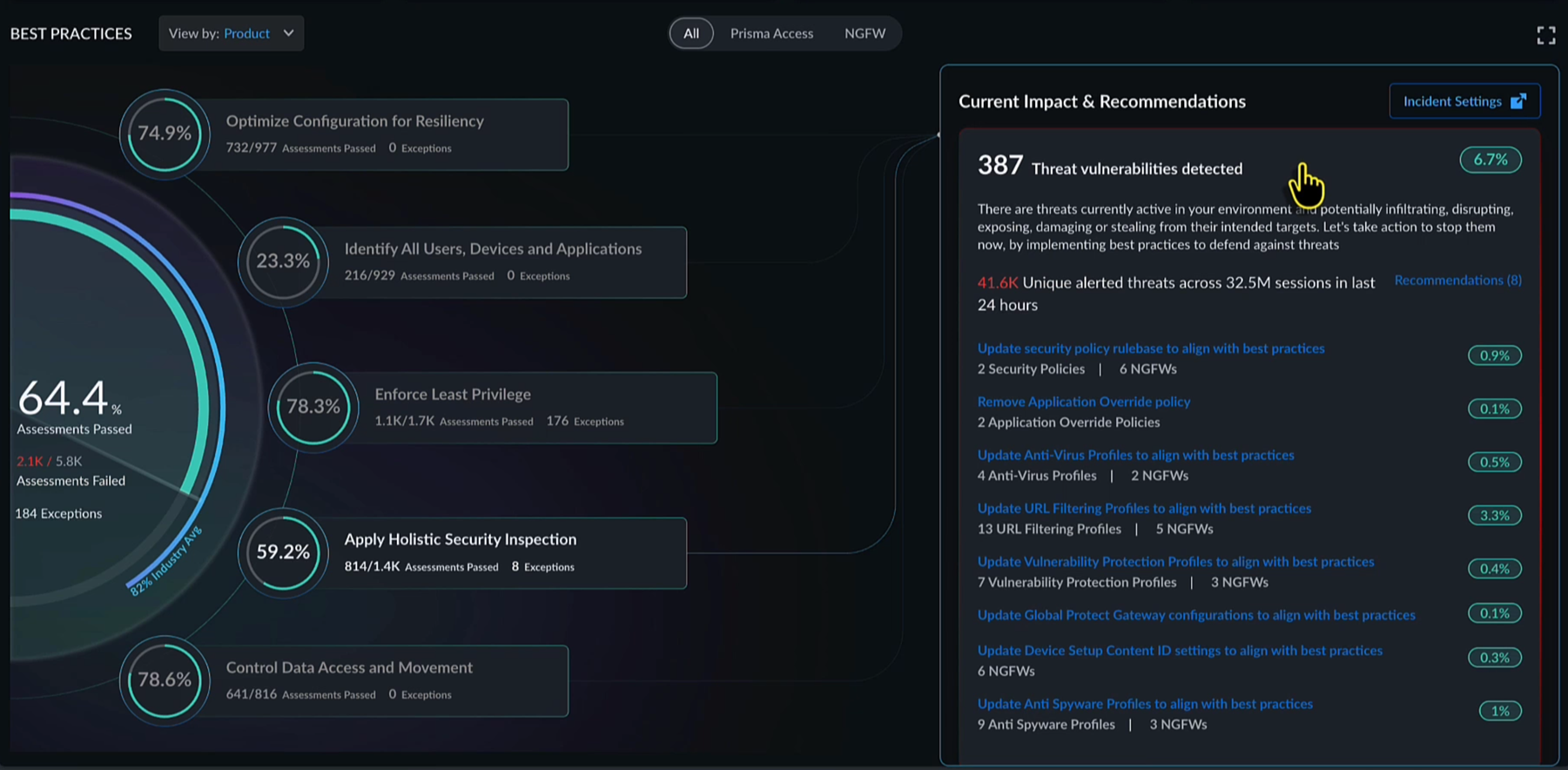
Task: Open Optimize Configuration for Resiliency card
Action: click(387, 133)
